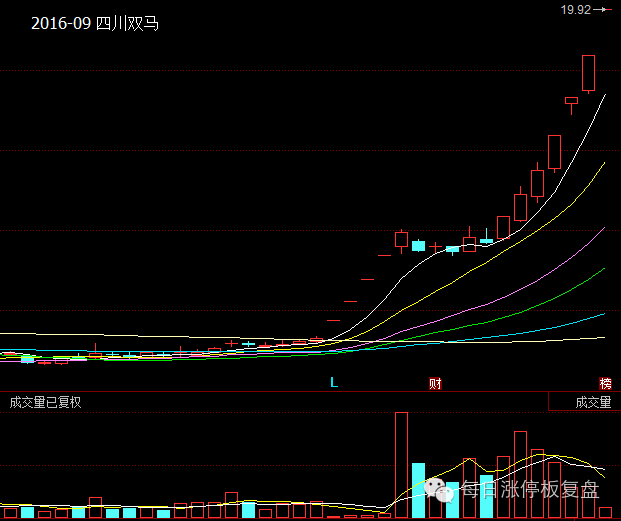Select the topmost red candlestick of rally
The height and width of the screenshot is (521, 621).
click(x=588, y=74)
